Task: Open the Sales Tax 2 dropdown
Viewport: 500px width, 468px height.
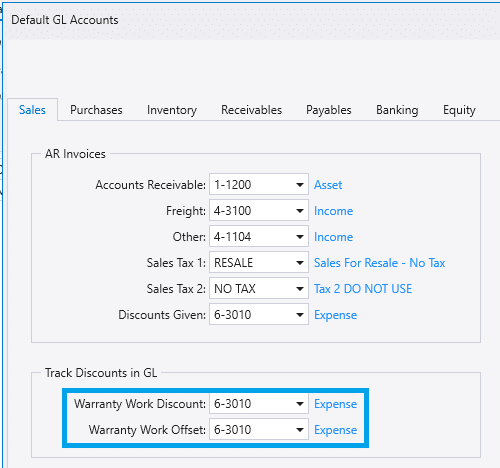Action: click(x=300, y=289)
